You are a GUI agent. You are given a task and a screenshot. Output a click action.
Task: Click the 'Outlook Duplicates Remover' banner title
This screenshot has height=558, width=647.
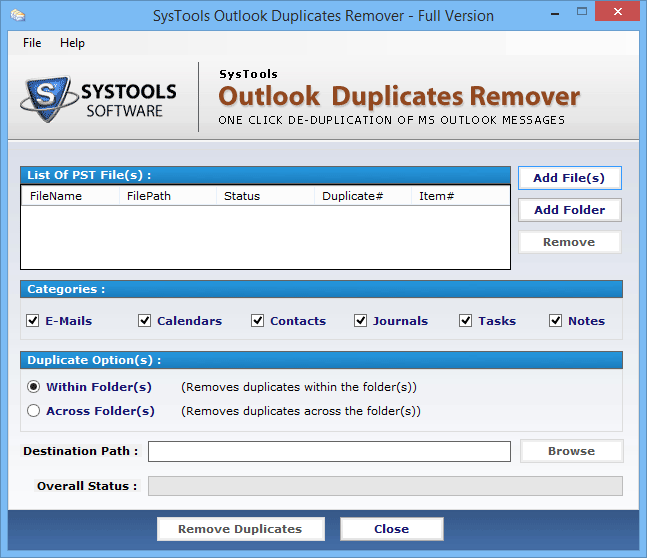pos(399,97)
